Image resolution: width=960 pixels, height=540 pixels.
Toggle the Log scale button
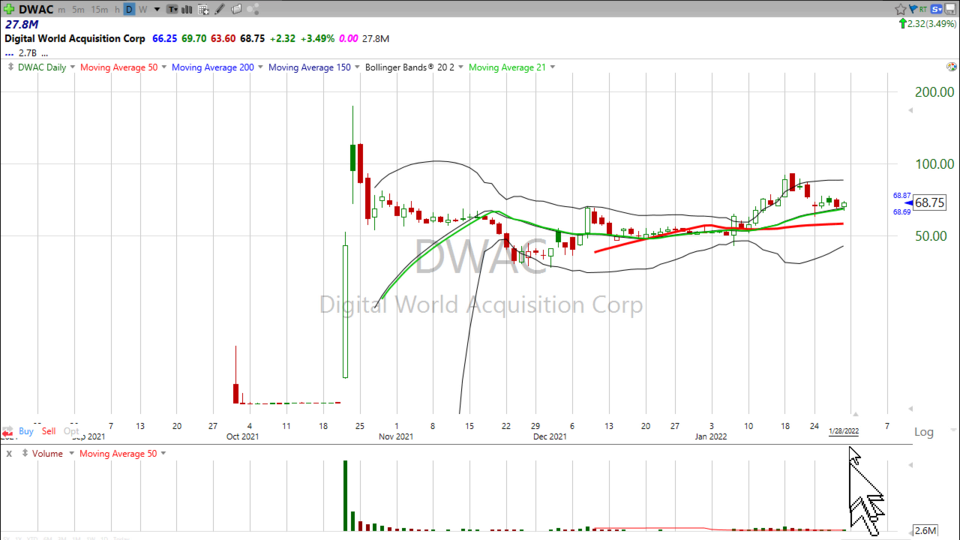(x=924, y=432)
